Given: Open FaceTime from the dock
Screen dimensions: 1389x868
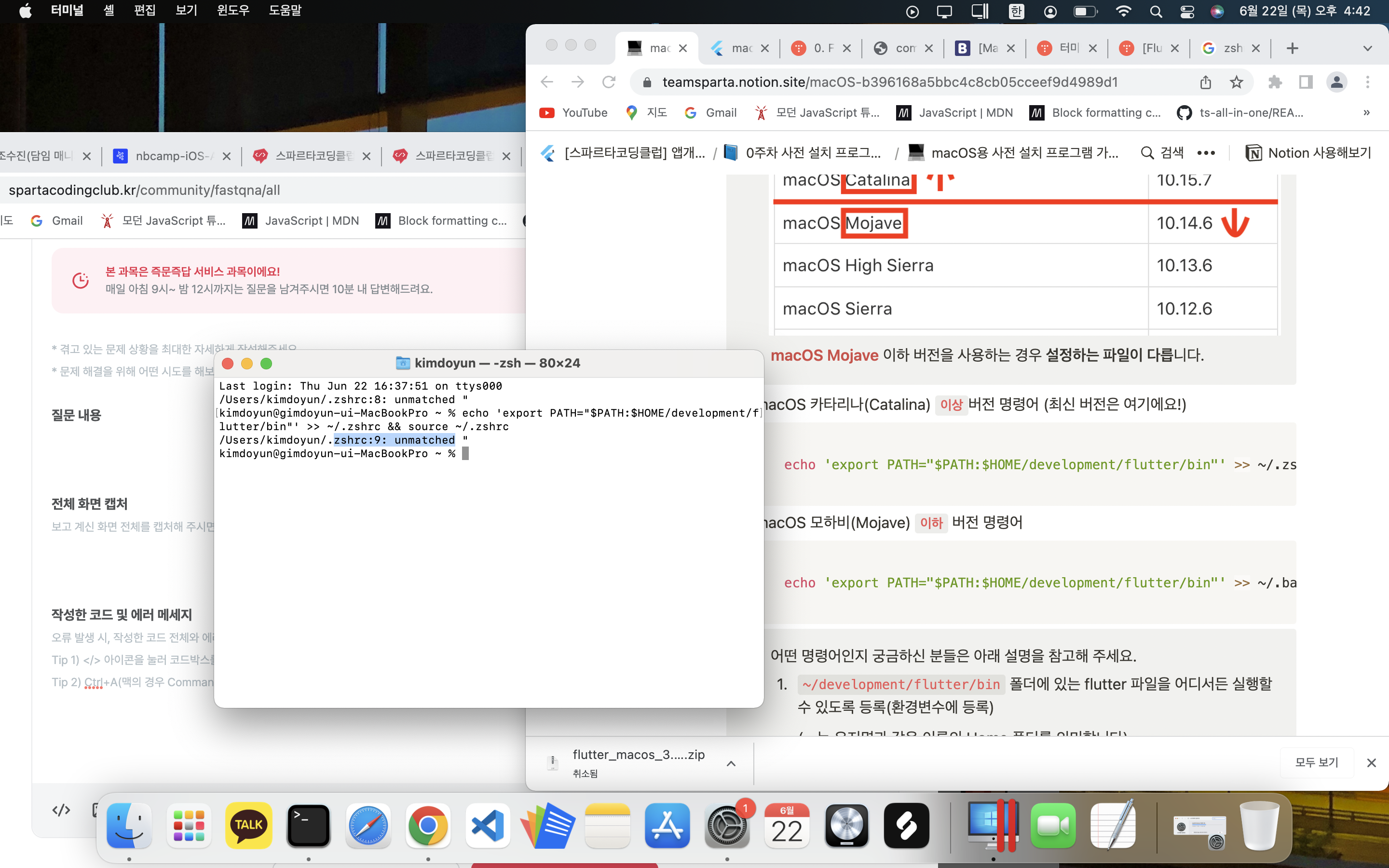Looking at the screenshot, I should [1053, 826].
